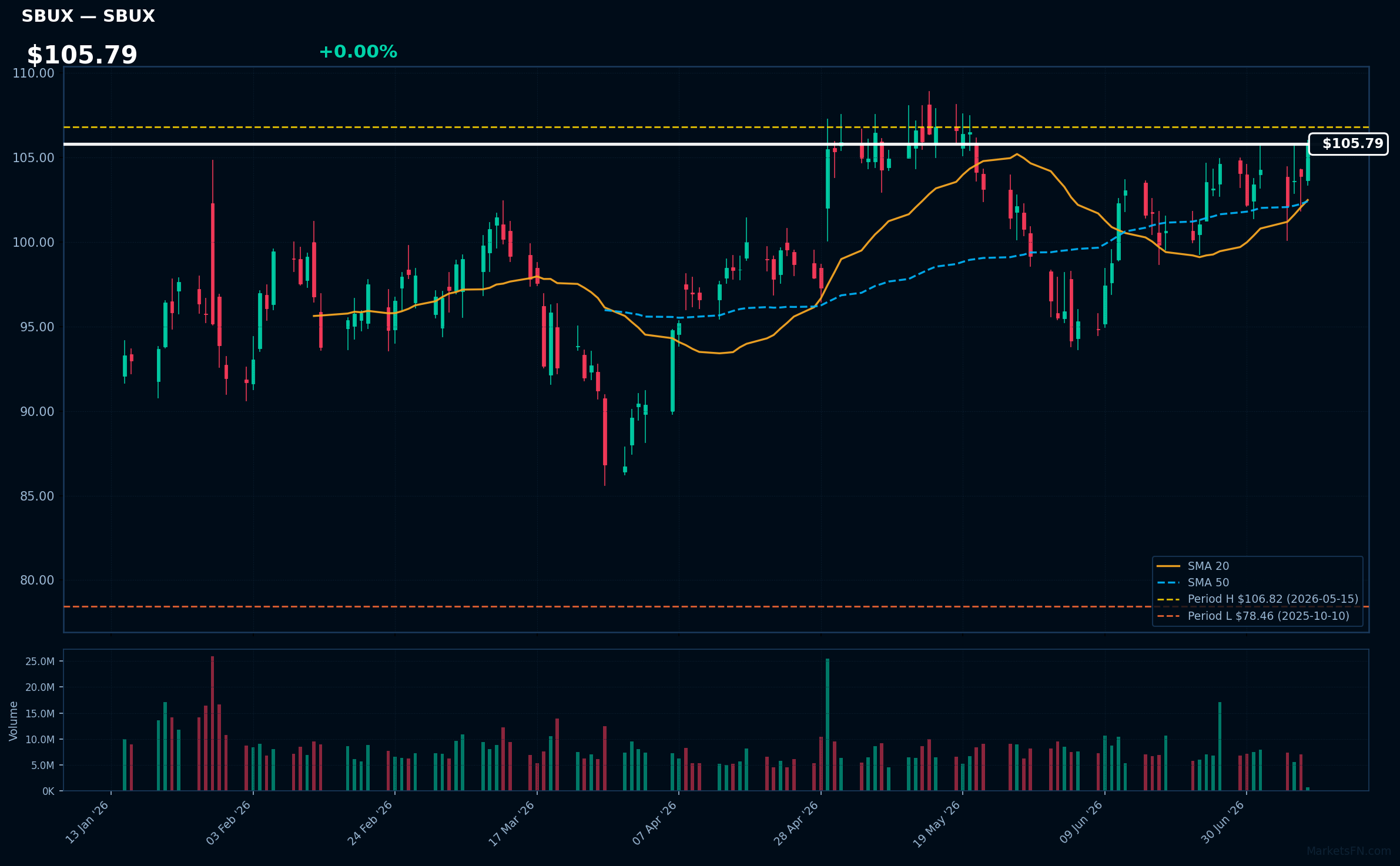Click the SBUX — SBUX chart title

coord(88,16)
